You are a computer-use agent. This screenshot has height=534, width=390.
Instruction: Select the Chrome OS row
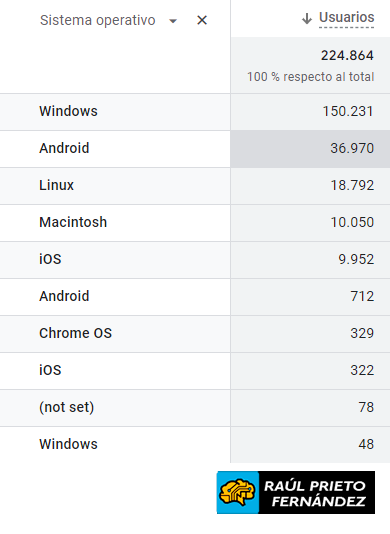195,334
